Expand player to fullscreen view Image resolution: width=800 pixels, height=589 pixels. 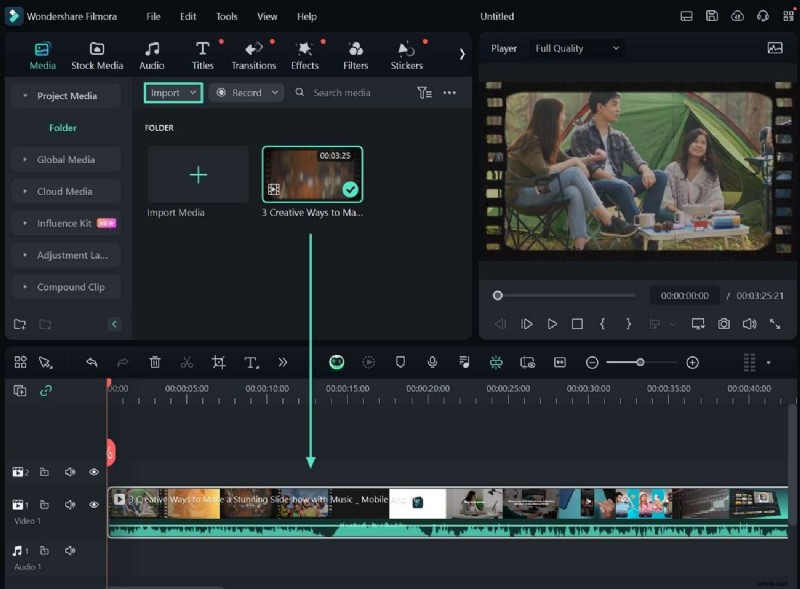pyautogui.click(x=773, y=324)
